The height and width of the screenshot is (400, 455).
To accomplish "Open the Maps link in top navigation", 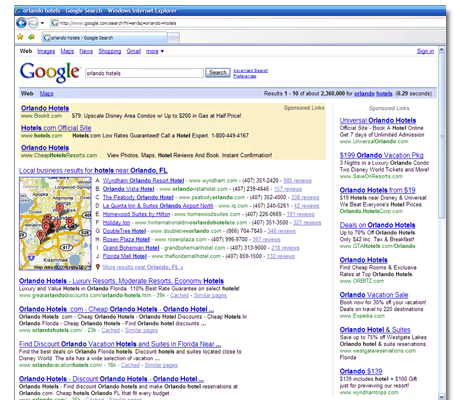I will coord(67,51).
